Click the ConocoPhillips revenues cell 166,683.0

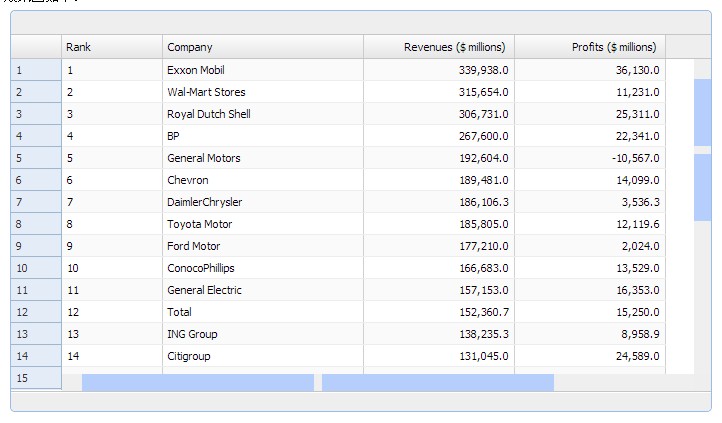pyautogui.click(x=438, y=268)
